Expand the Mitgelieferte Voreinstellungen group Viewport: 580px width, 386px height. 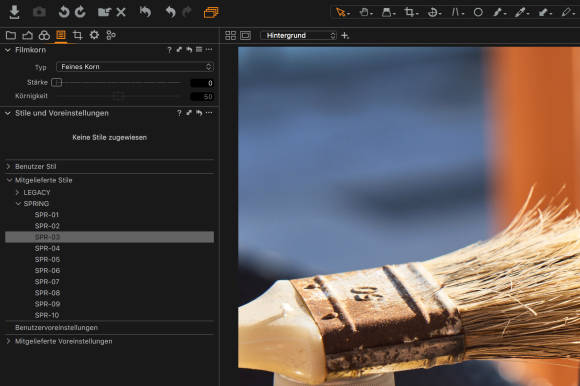point(8,341)
